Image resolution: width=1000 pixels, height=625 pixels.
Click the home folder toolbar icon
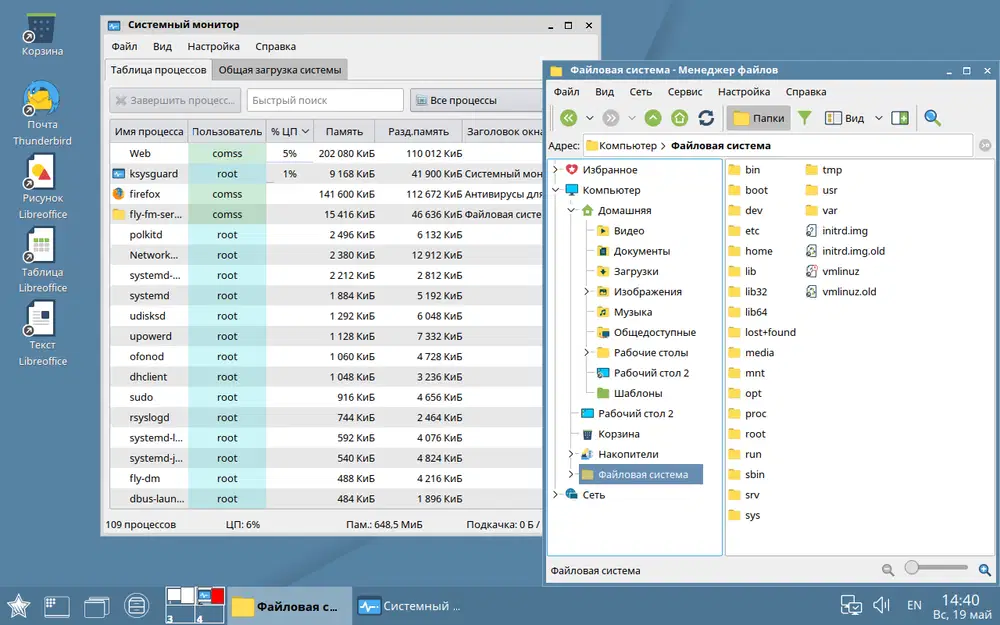680,118
